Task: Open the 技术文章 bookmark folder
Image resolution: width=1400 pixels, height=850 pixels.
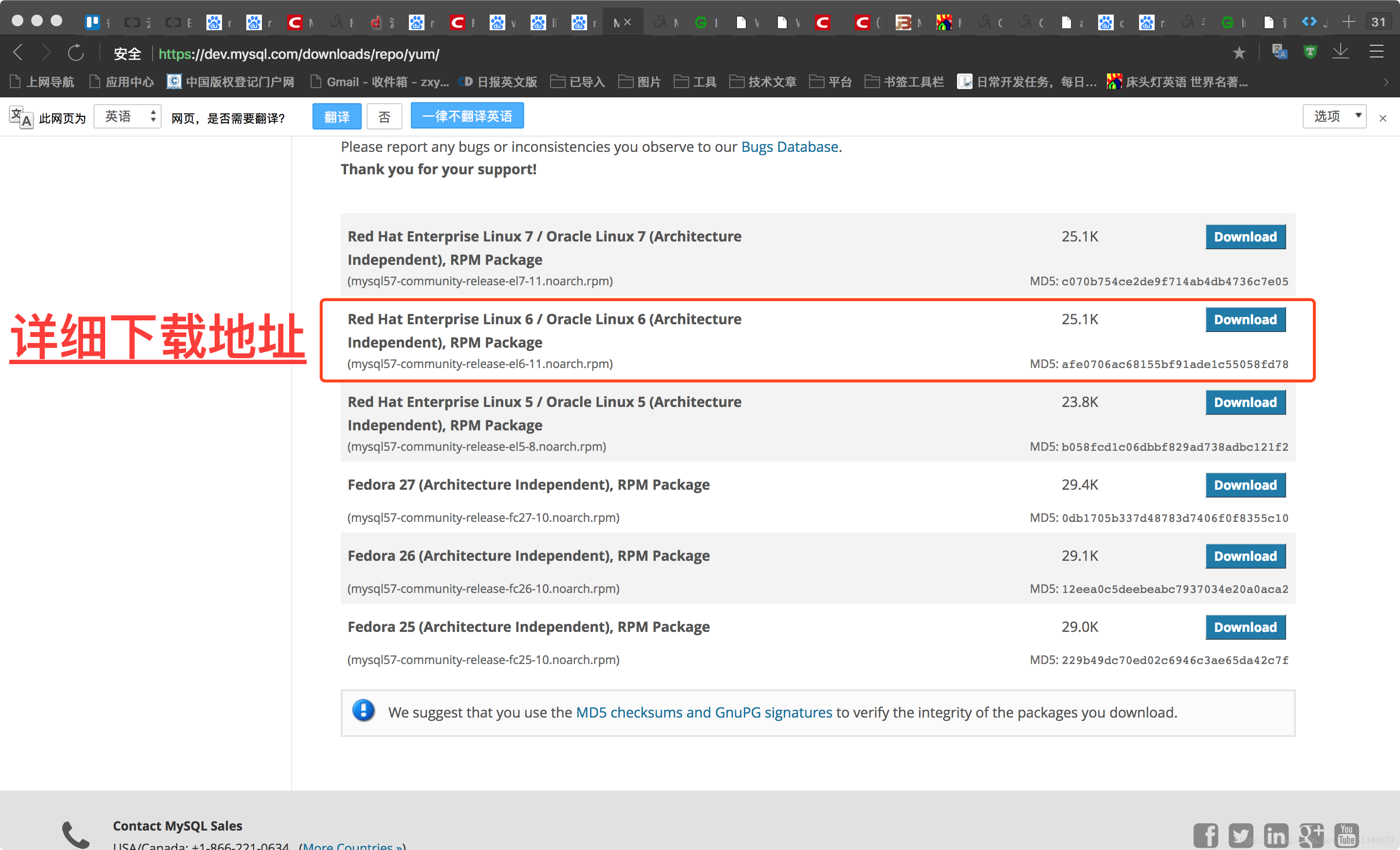Action: point(762,82)
